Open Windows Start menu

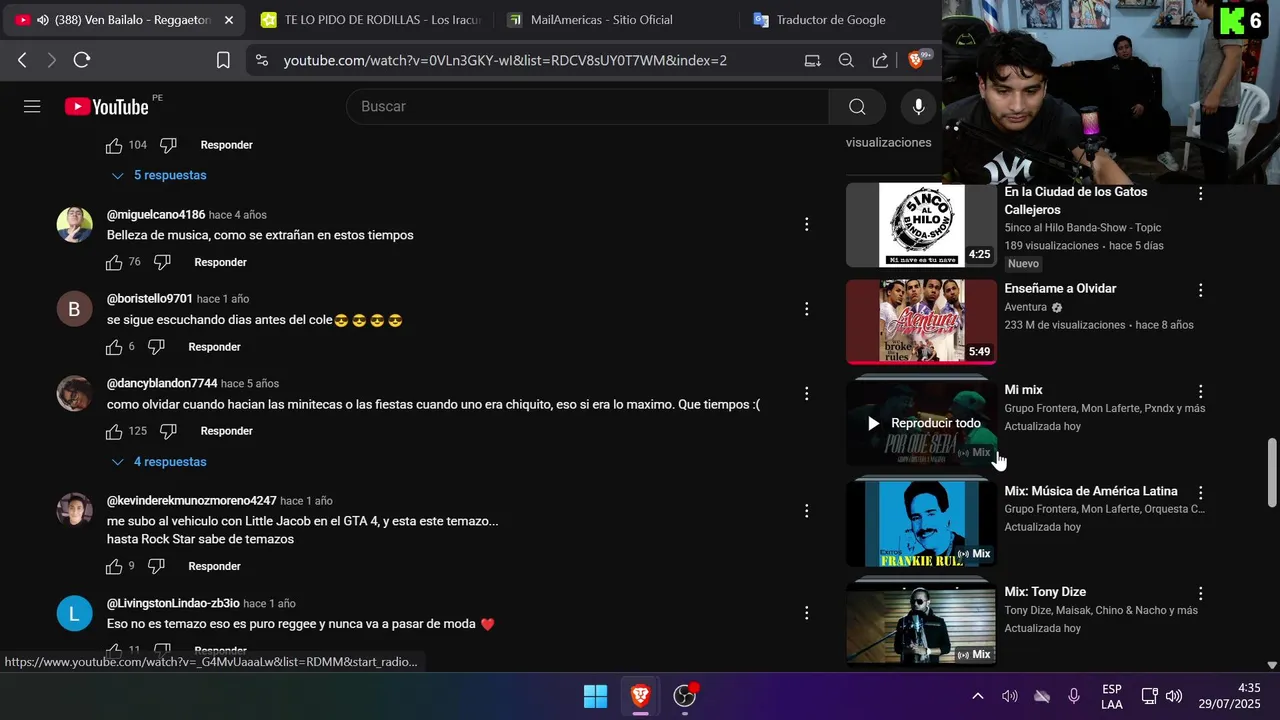(595, 696)
